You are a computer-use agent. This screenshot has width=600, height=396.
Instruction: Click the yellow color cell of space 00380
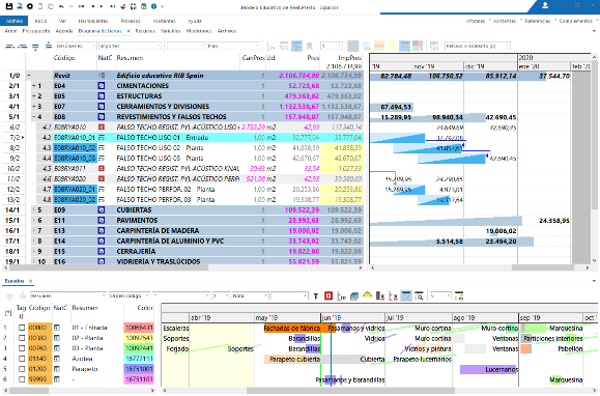139,338
